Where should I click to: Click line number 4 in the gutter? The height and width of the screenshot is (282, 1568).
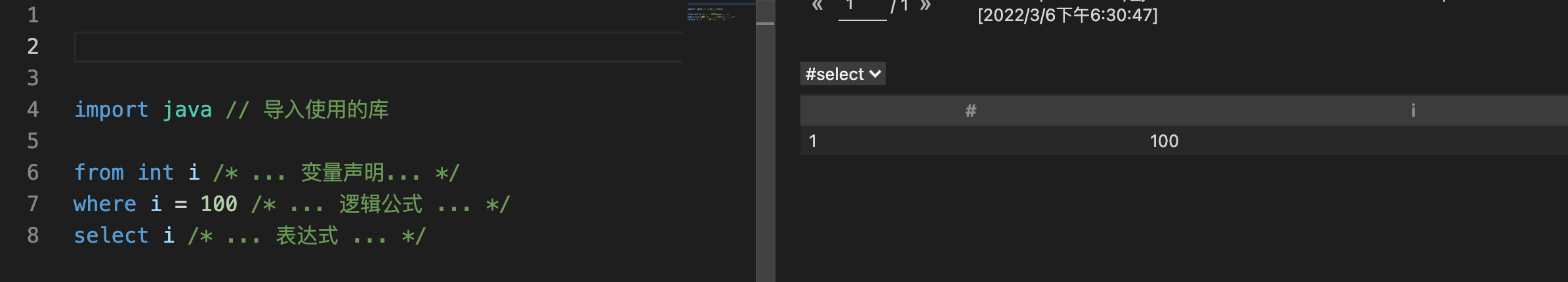[x=33, y=110]
